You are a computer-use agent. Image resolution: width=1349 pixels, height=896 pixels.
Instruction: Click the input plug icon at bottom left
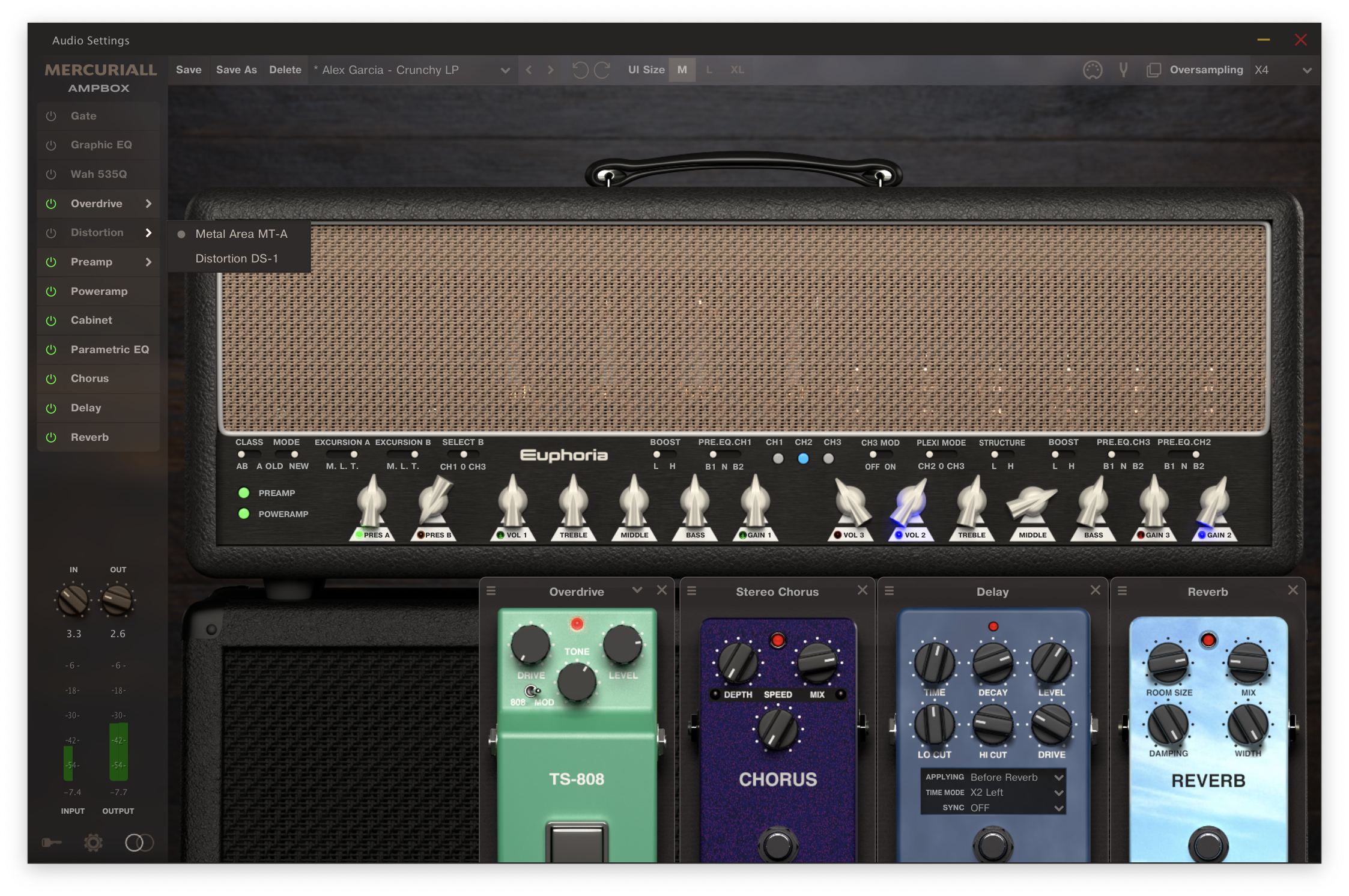click(x=52, y=843)
